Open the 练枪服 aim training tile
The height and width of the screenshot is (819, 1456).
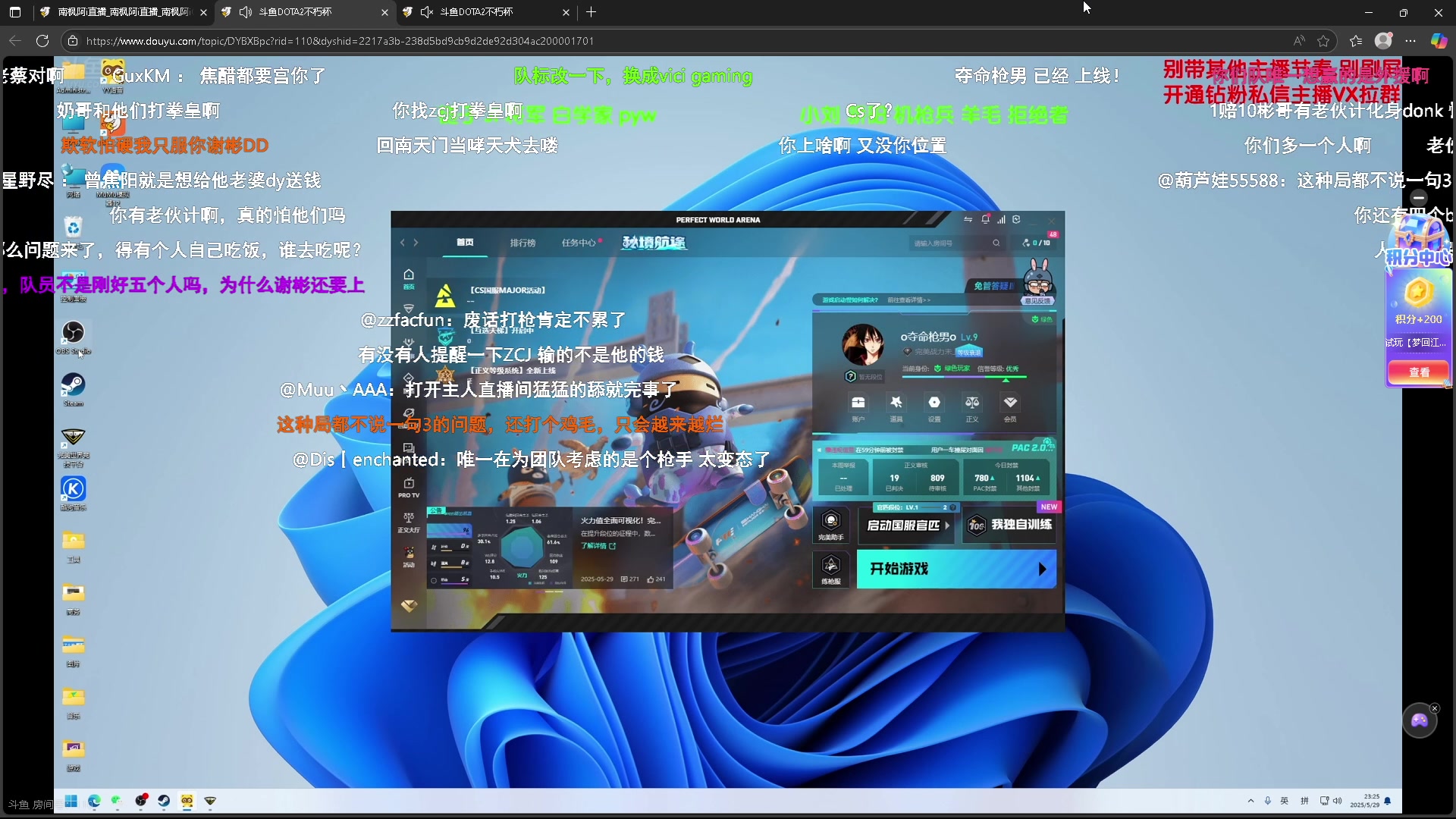pos(831,570)
